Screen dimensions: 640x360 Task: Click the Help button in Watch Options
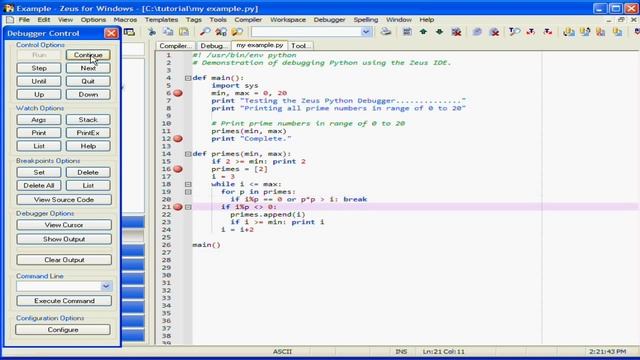(x=88, y=146)
